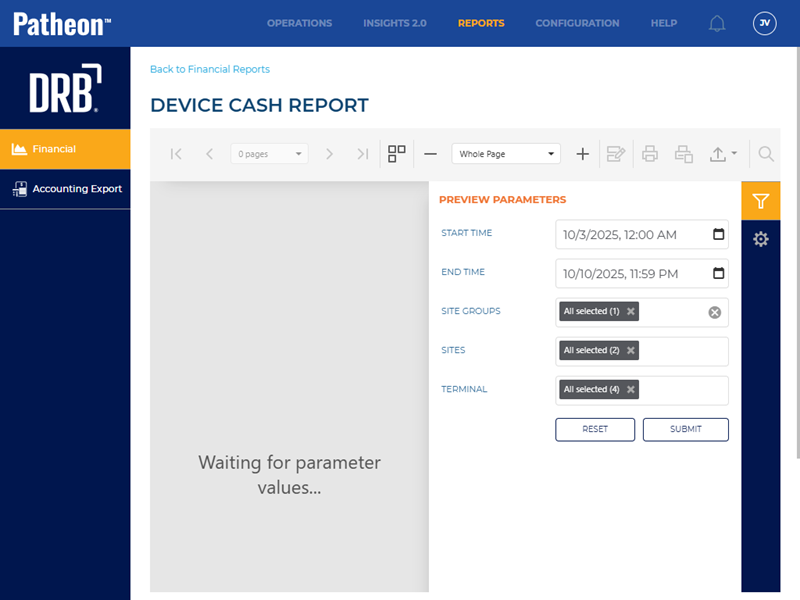
Task: Open export options gear in side panel
Action: click(x=760, y=239)
